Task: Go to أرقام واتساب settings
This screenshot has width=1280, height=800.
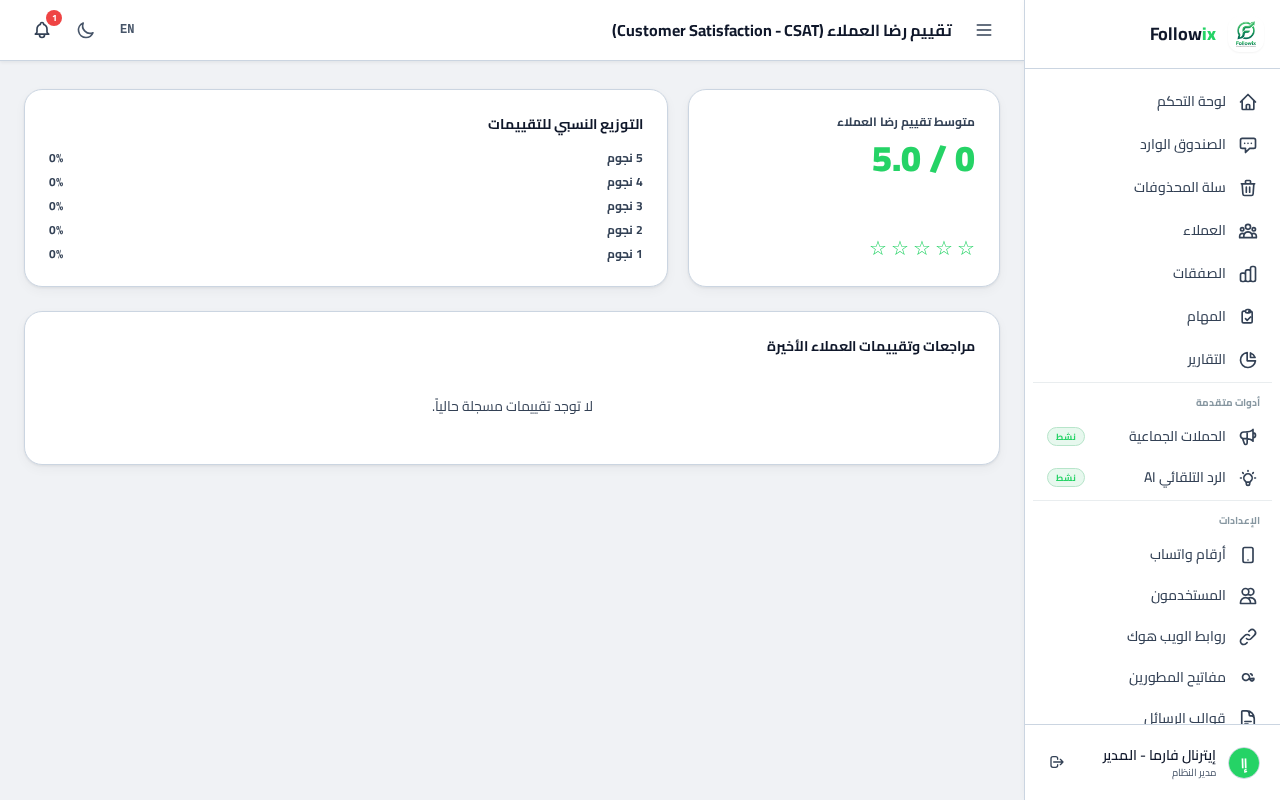Action: click(x=1152, y=555)
